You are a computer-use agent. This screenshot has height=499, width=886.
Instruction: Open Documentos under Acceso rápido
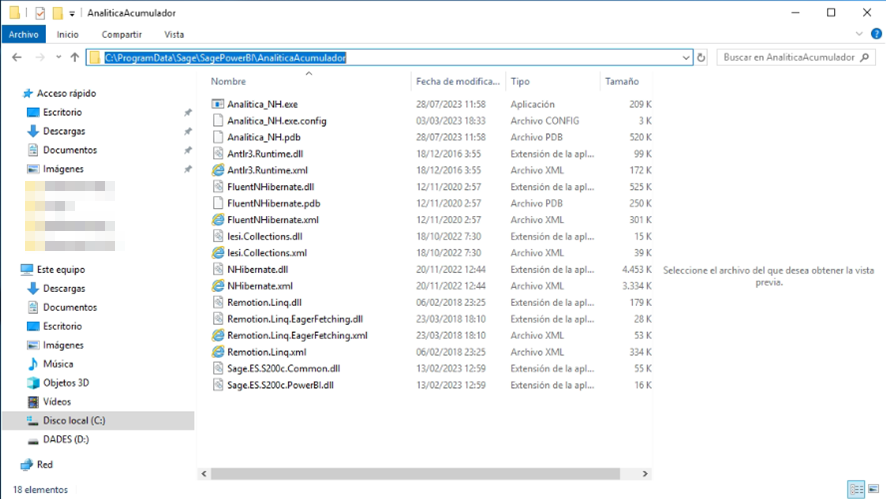click(x=70, y=150)
